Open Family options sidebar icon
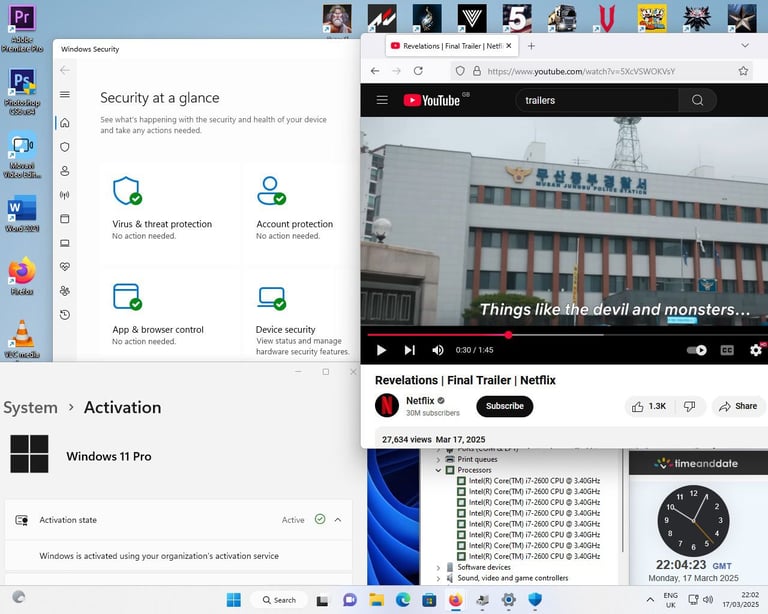This screenshot has height=614, width=768. 65,291
